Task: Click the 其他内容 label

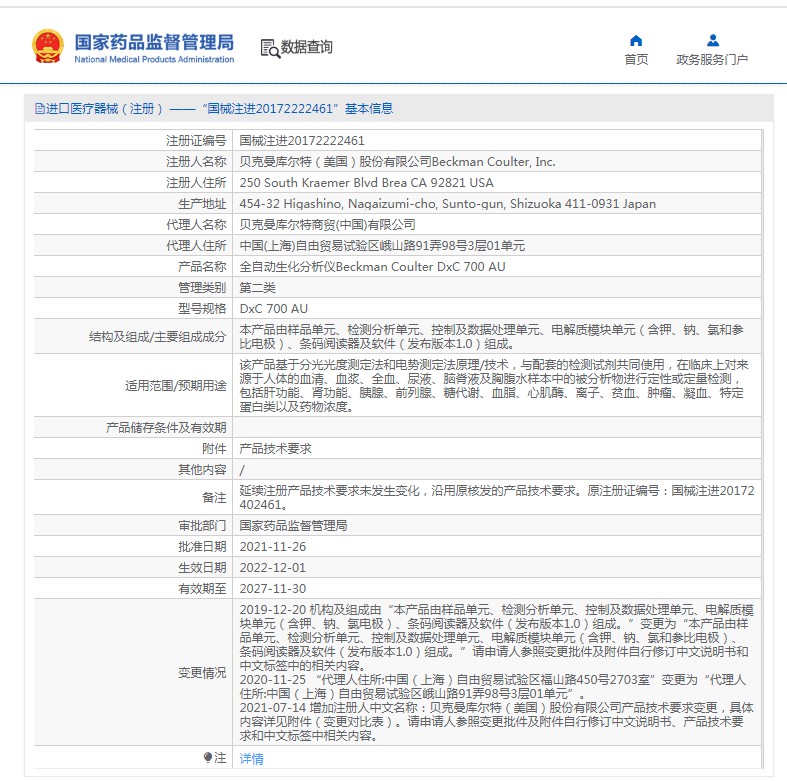Action: click(x=202, y=470)
